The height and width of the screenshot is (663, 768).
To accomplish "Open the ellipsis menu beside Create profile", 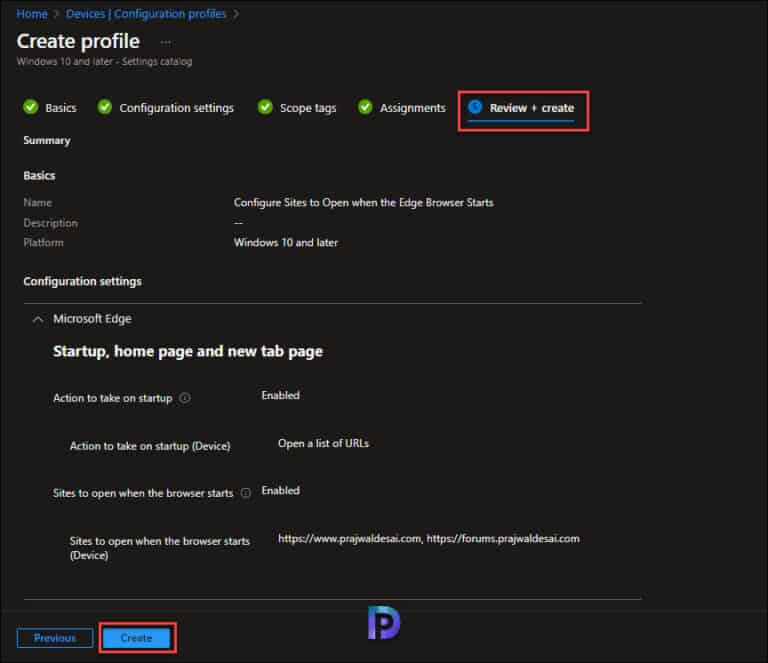I will click(166, 42).
